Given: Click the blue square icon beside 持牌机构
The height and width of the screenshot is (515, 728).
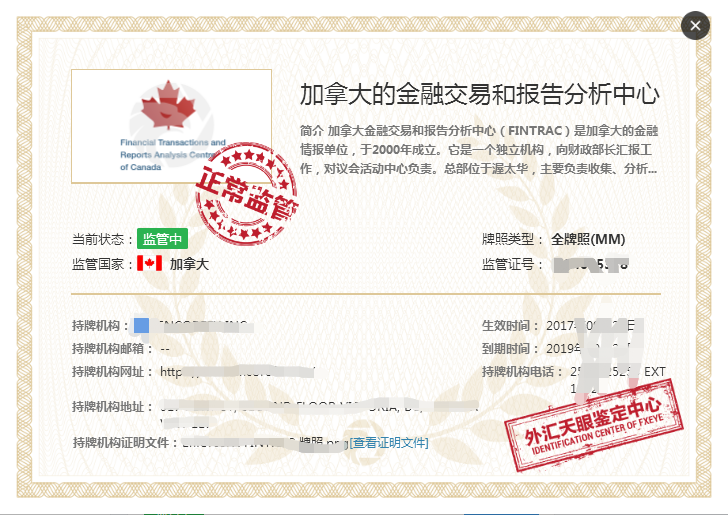Looking at the screenshot, I should [142, 325].
